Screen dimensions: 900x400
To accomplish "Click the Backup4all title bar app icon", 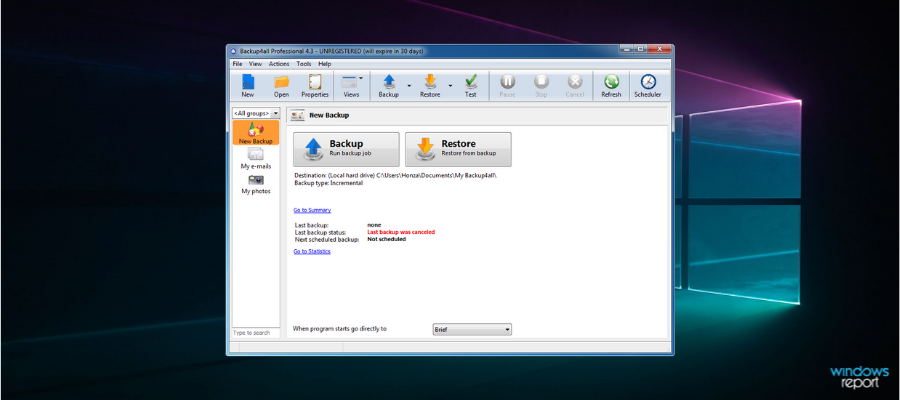I will (233, 51).
